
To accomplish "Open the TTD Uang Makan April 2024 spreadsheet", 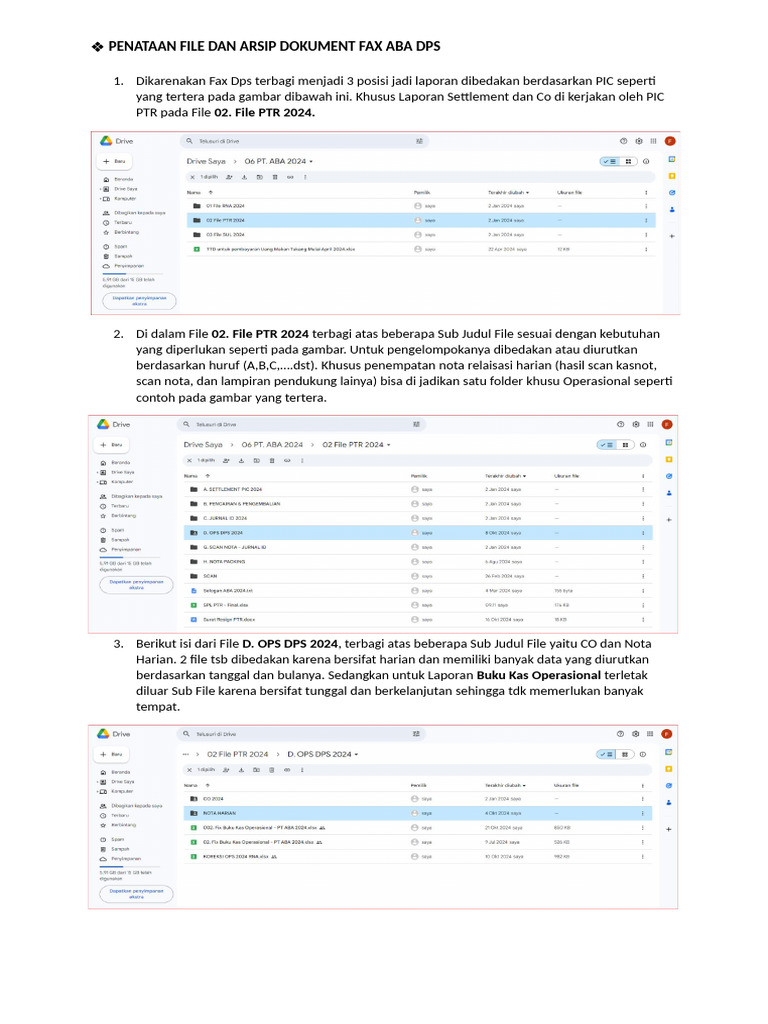I will (x=280, y=249).
